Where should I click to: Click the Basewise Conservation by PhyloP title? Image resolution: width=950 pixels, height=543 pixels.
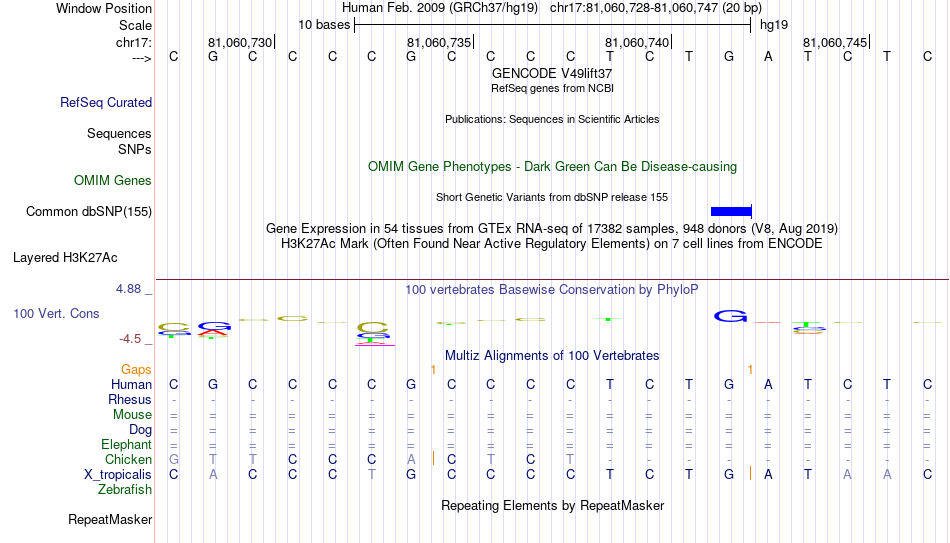pyautogui.click(x=552, y=290)
